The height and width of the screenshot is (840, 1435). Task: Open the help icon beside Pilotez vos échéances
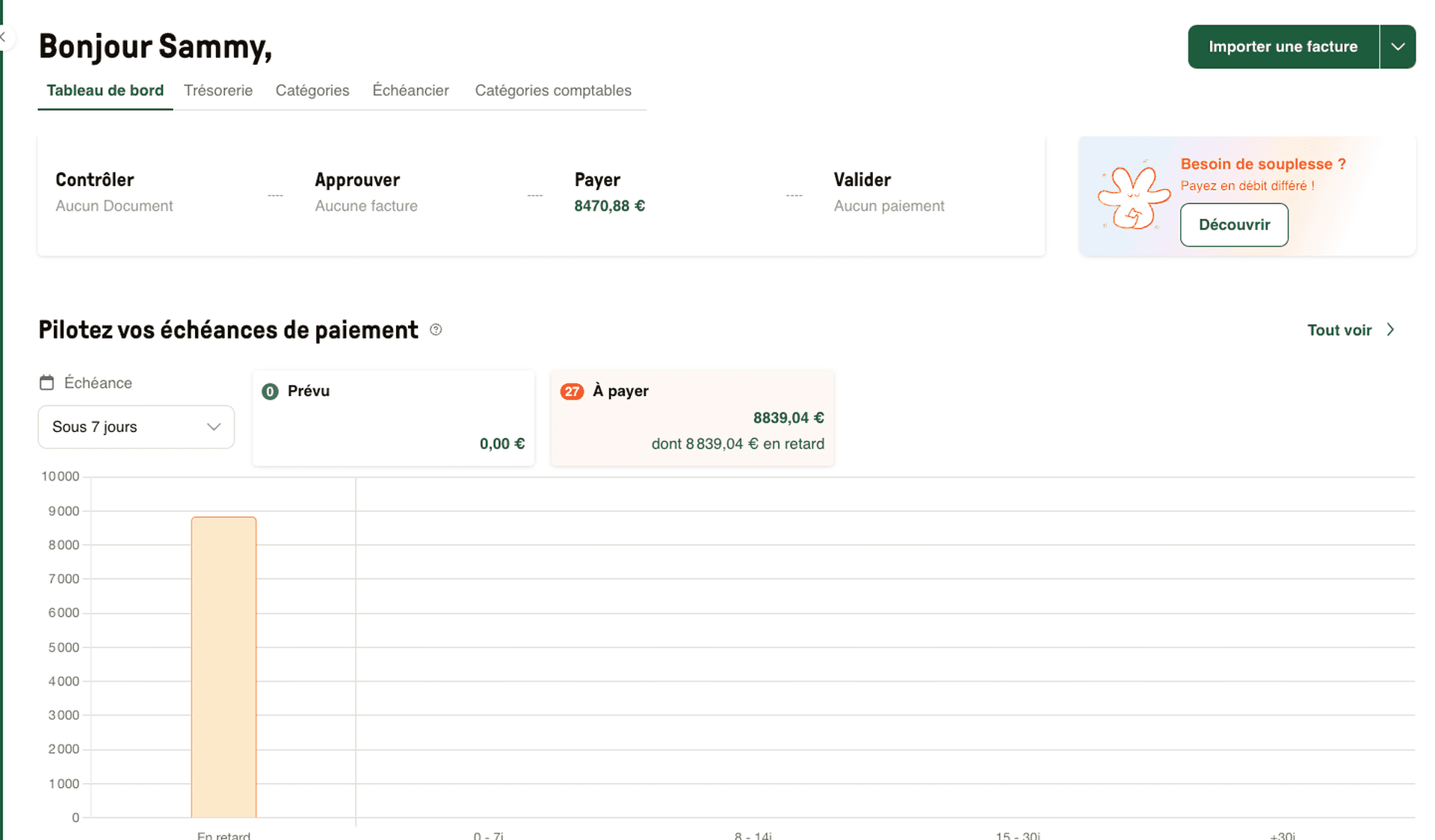point(436,330)
